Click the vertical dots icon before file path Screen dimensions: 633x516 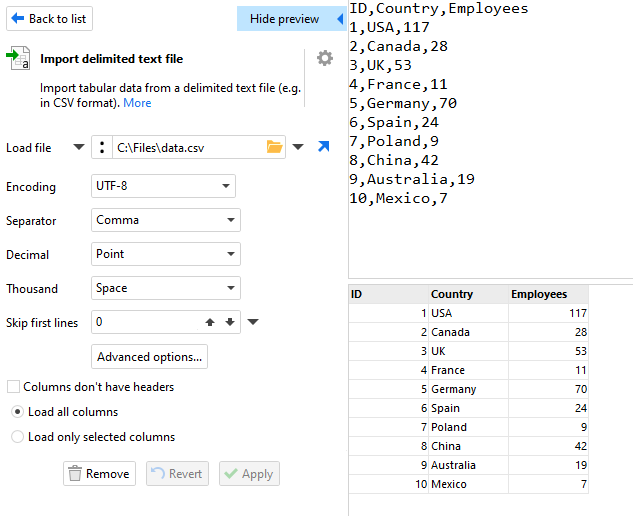pyautogui.click(x=102, y=147)
